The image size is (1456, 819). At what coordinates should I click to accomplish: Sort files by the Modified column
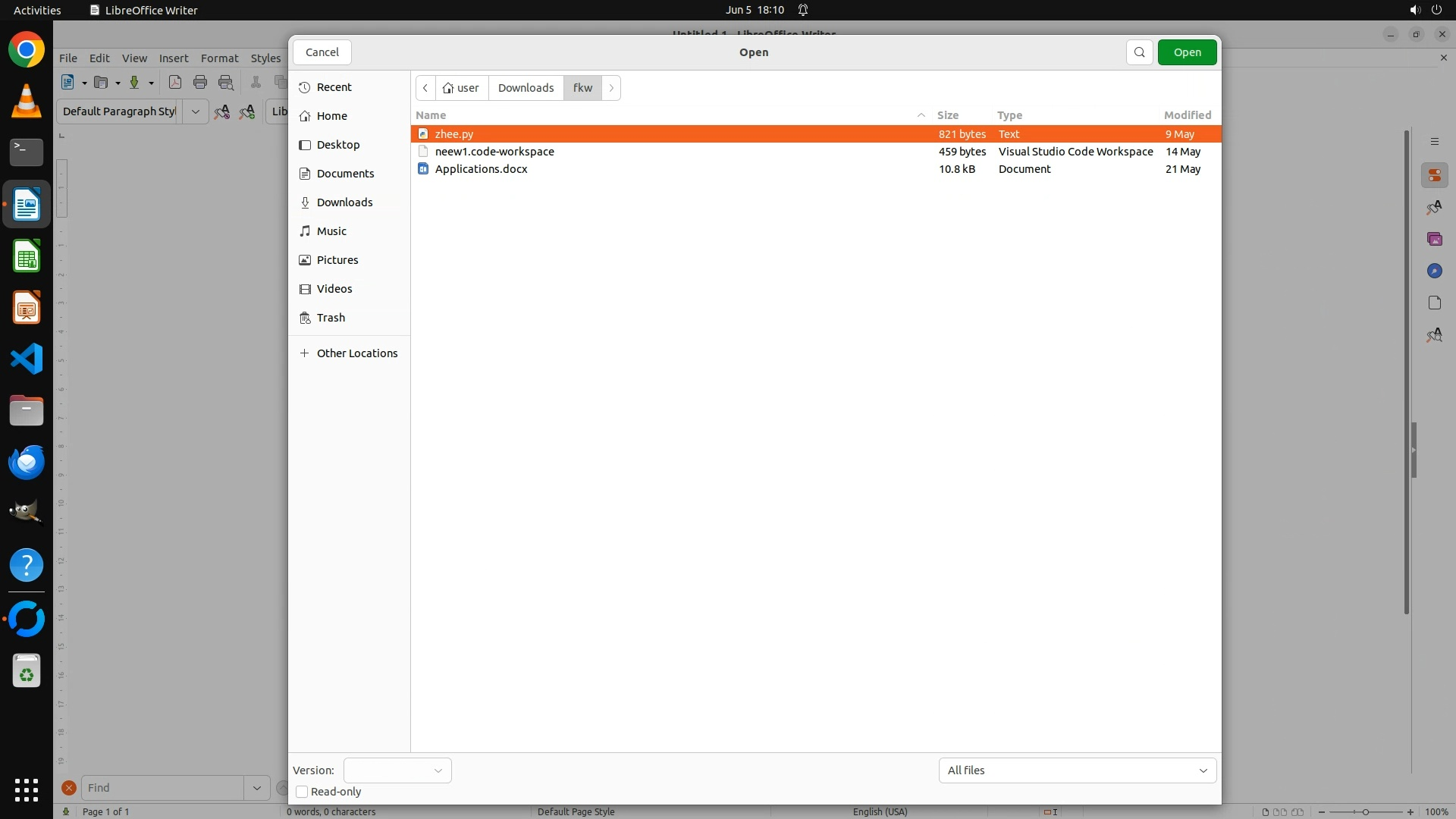point(1187,115)
